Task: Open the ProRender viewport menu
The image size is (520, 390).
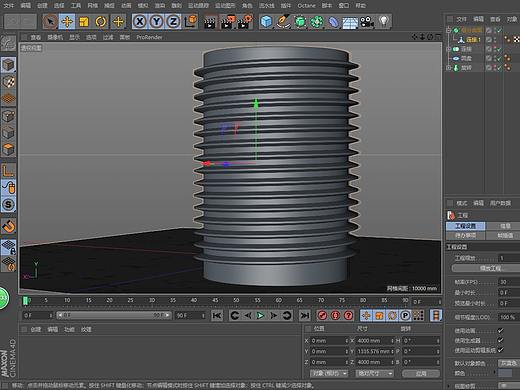Action: (149, 37)
